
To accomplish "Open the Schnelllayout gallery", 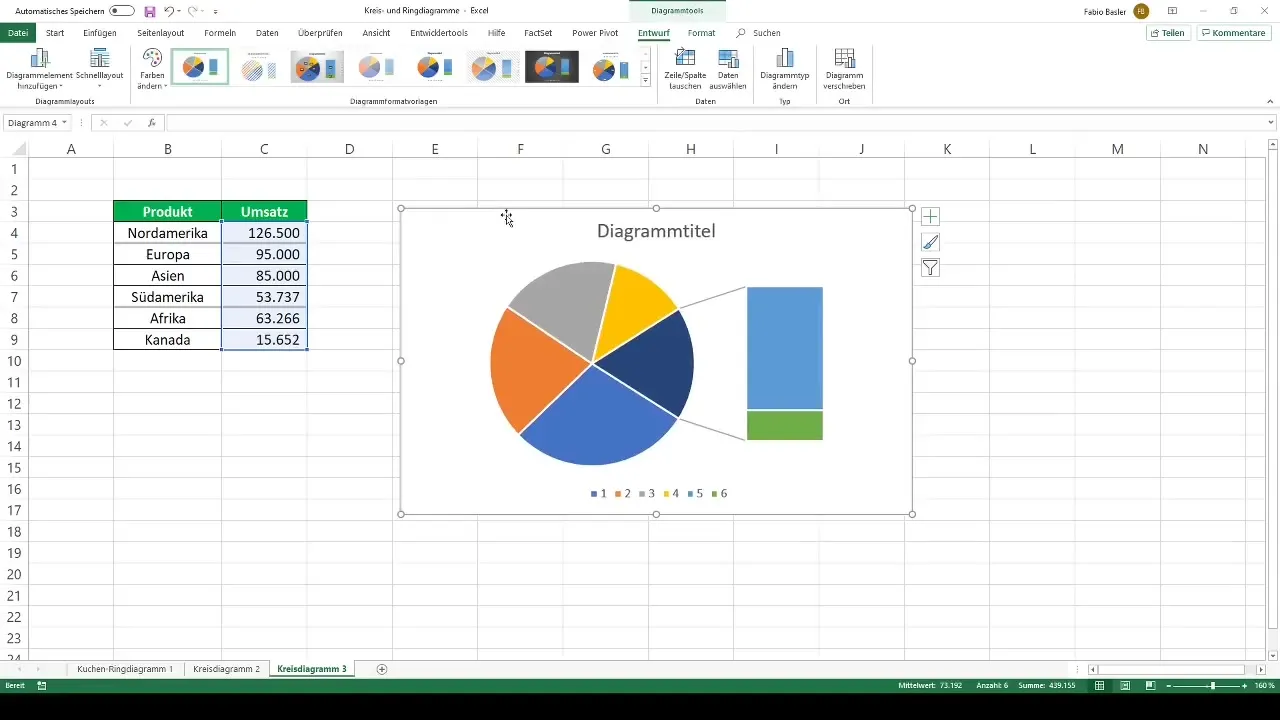I will click(100, 69).
